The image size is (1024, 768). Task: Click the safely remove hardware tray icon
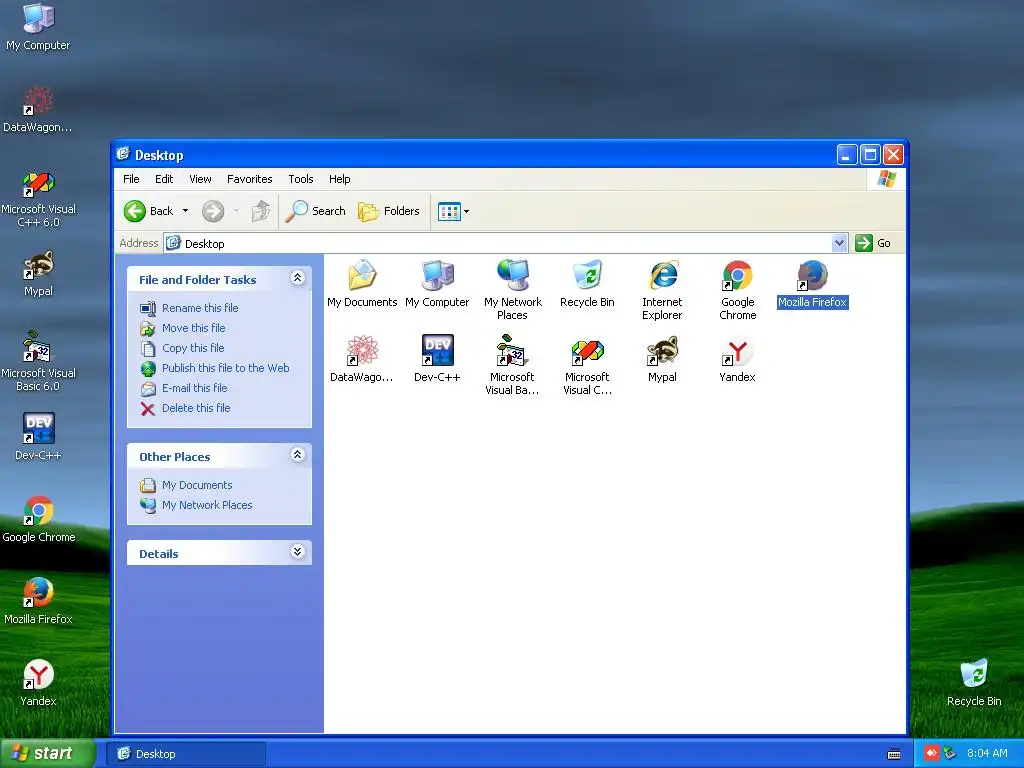pos(950,754)
